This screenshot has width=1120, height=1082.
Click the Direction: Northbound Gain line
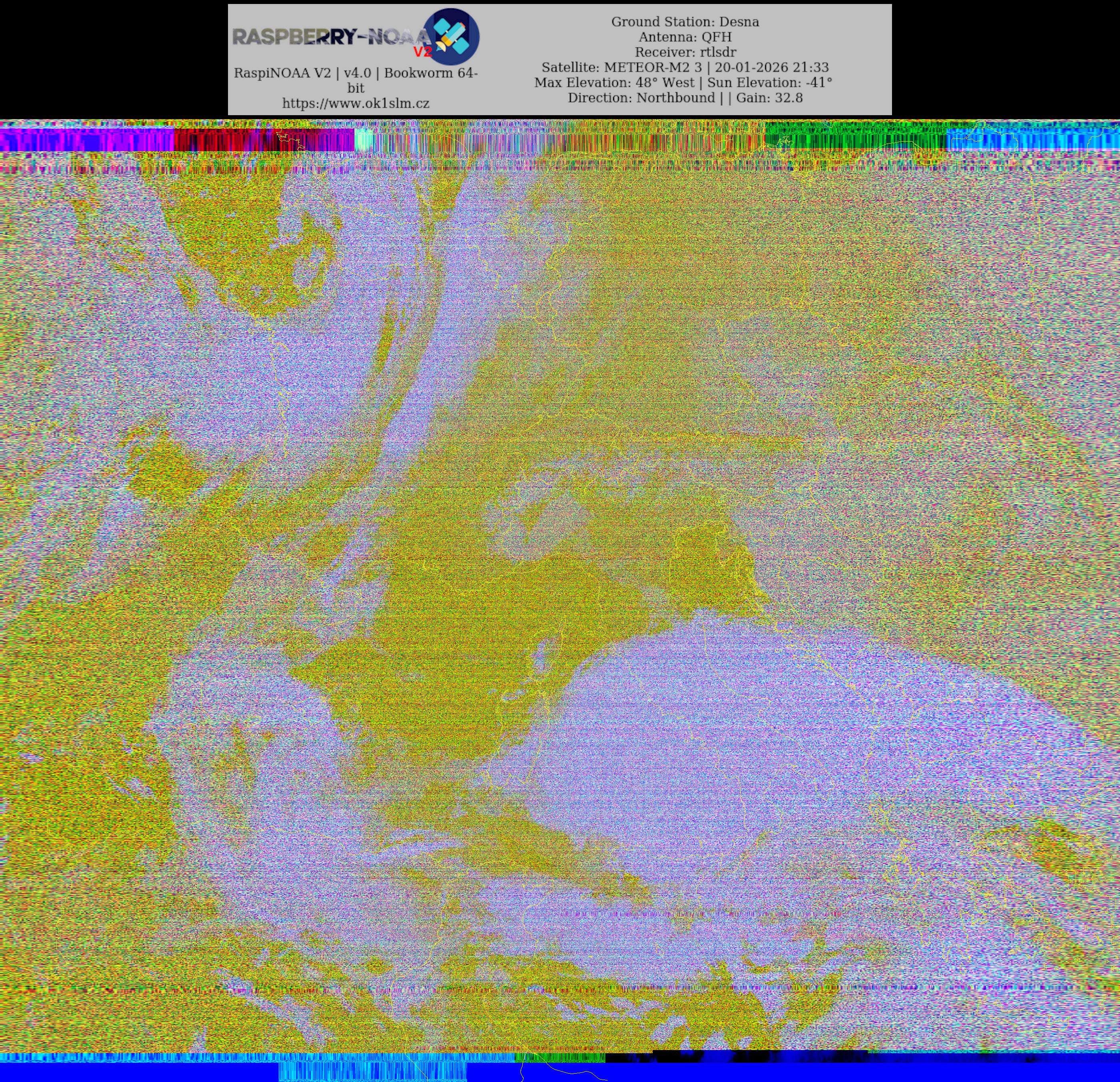point(684,98)
